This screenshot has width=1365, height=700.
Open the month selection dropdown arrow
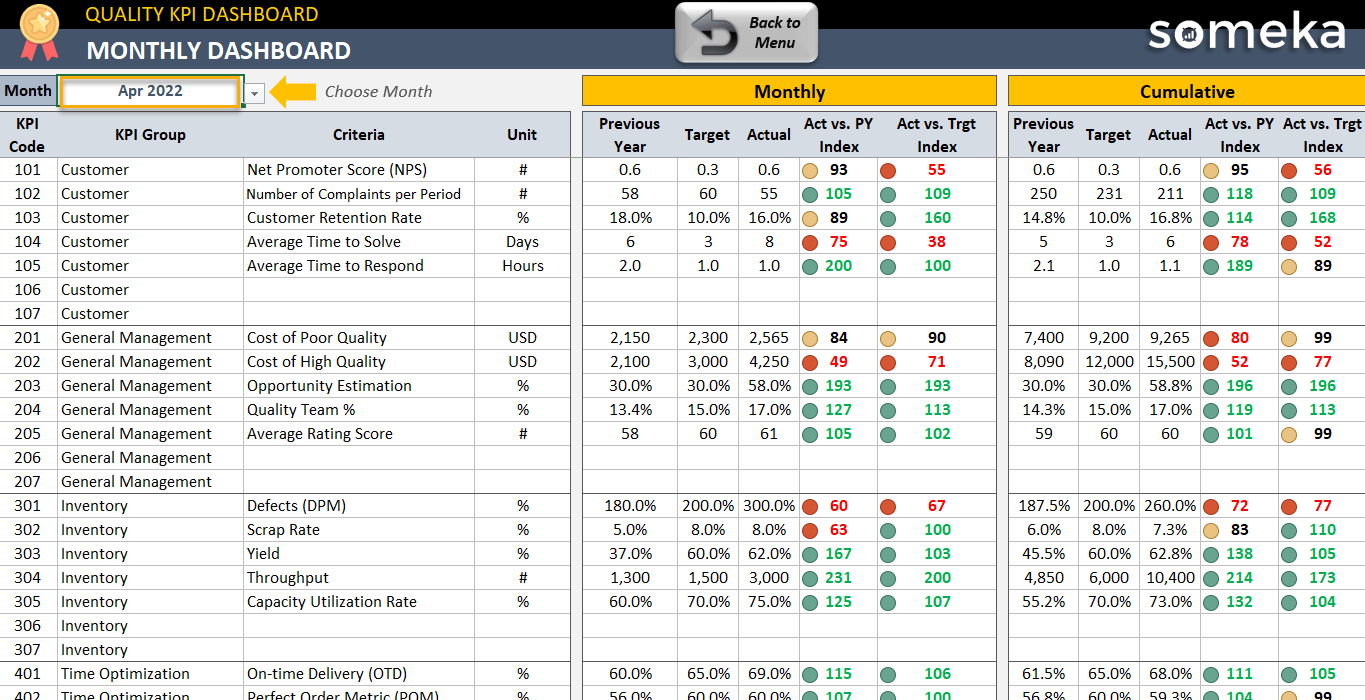254,91
